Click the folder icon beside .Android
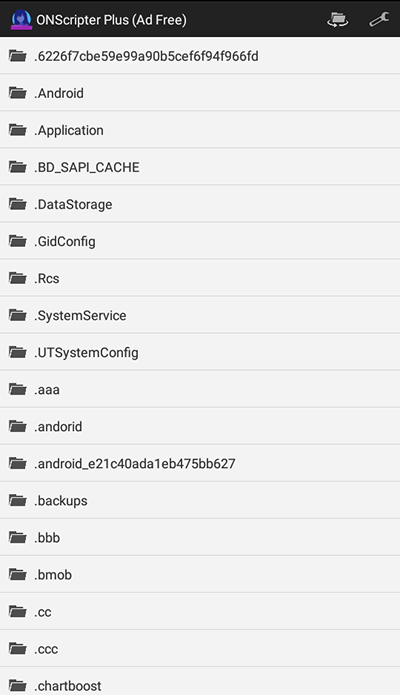This screenshot has height=695, width=400. coord(18,93)
